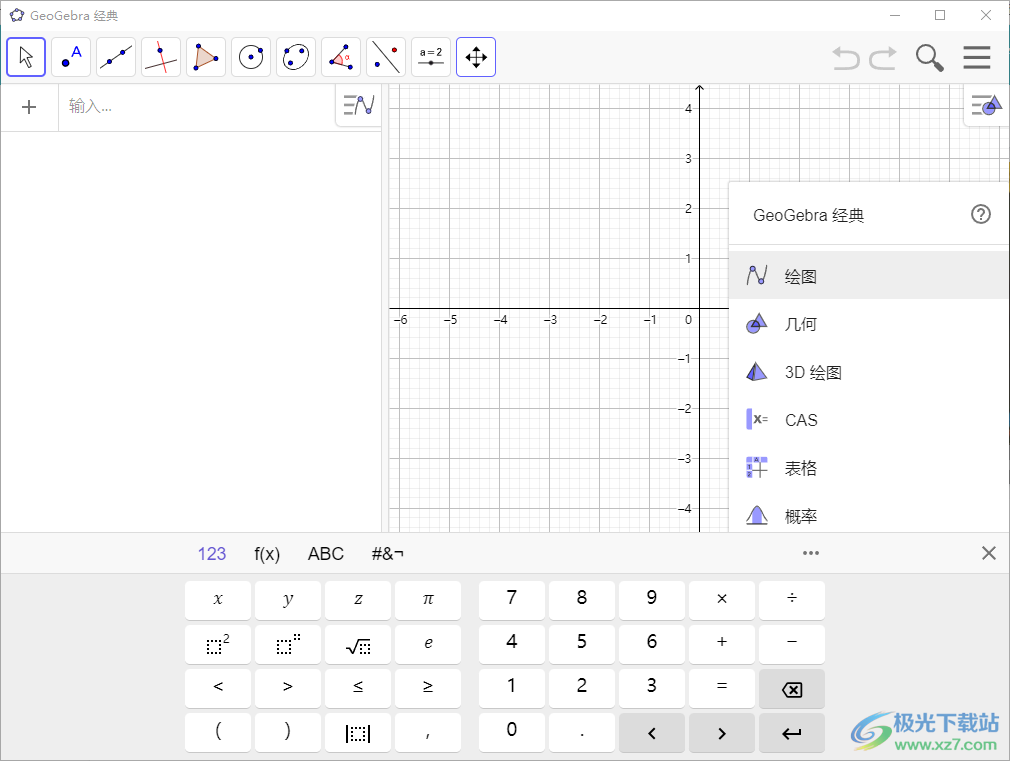1010x761 pixels.
Task: Tap the division ÷ key
Action: tap(792, 600)
